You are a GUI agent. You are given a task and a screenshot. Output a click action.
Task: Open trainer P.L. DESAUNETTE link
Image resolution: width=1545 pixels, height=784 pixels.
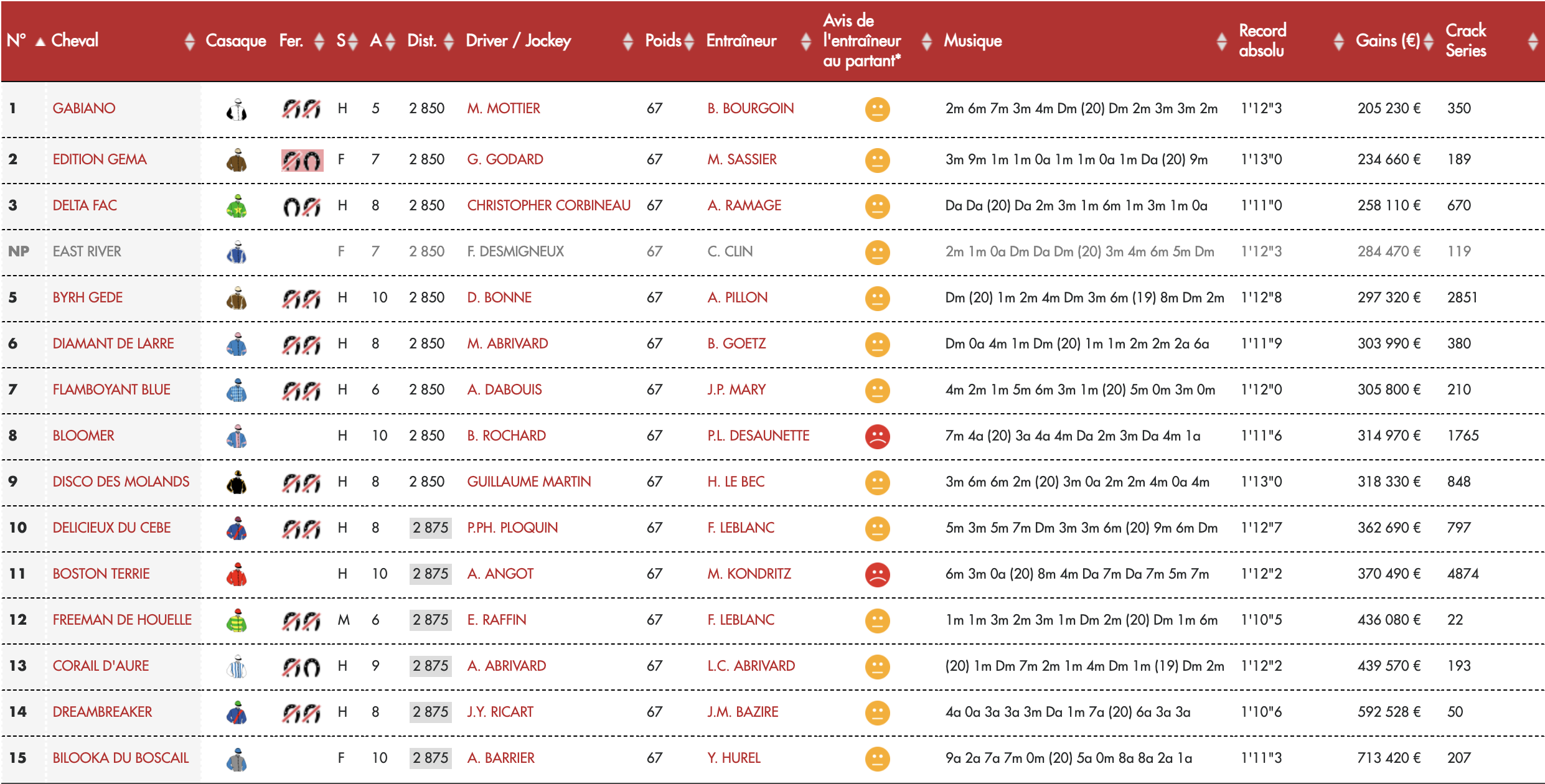(758, 436)
